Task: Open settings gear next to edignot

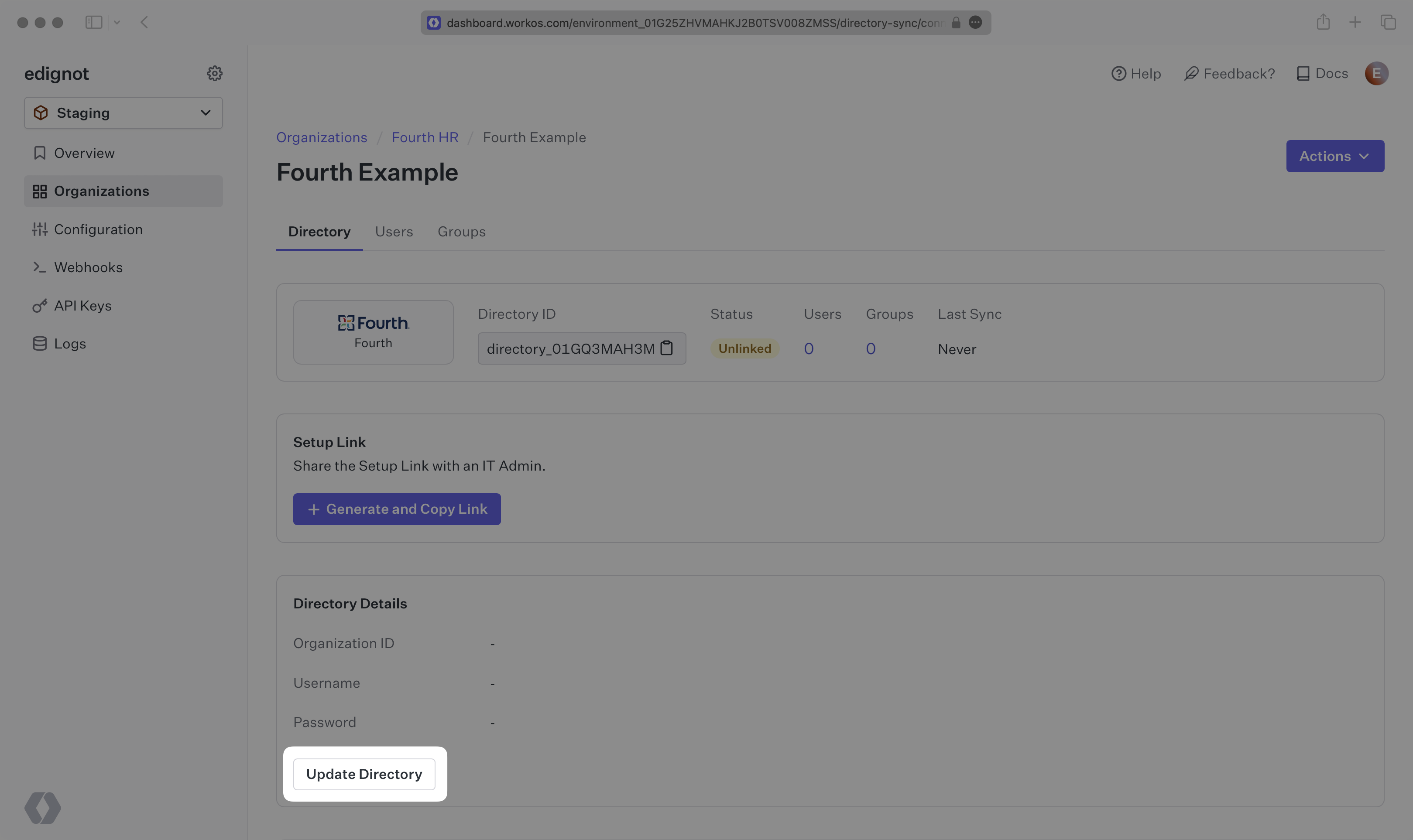Action: 214,74
